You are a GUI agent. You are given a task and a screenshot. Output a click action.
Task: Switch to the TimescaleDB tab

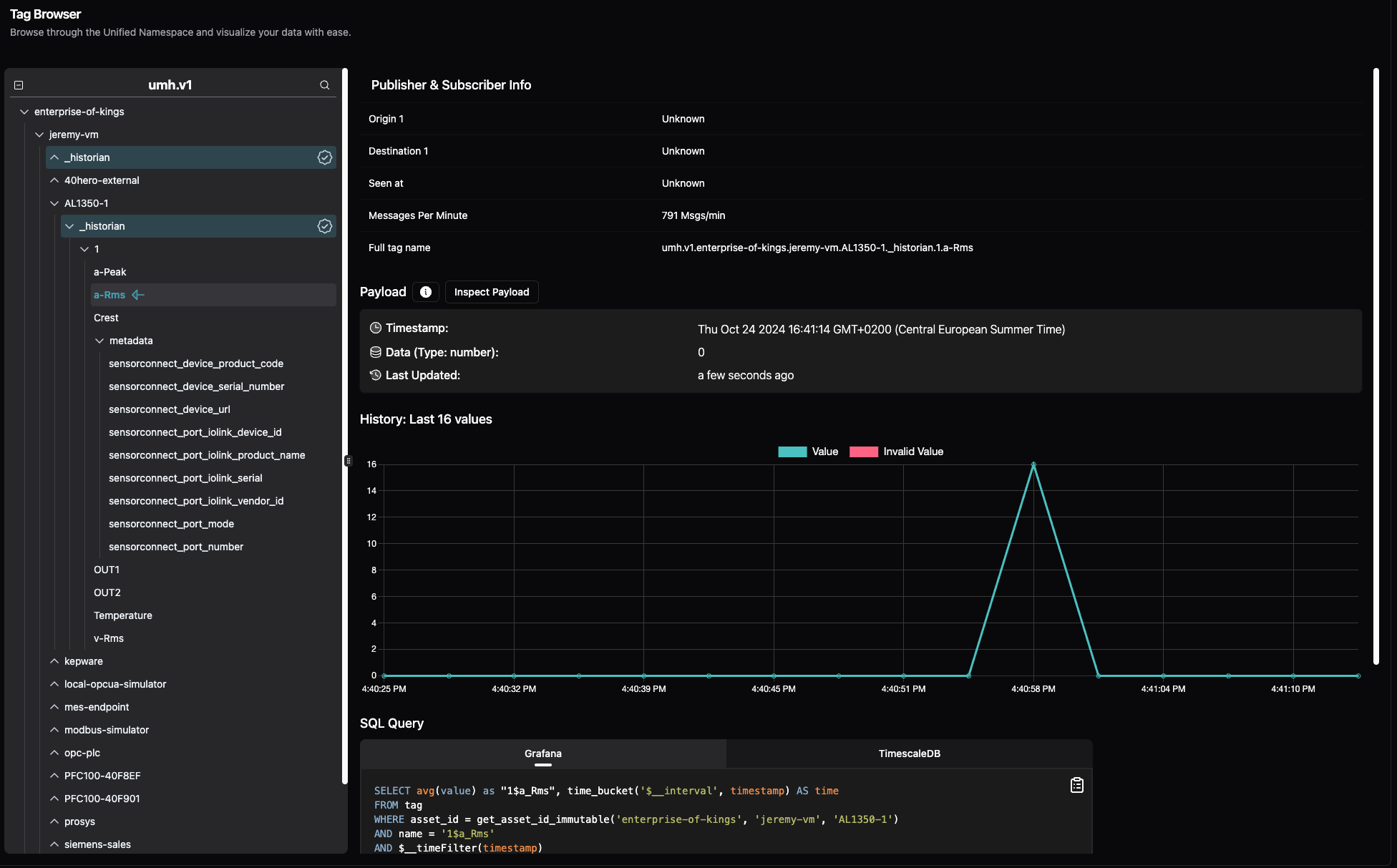pyautogui.click(x=909, y=754)
